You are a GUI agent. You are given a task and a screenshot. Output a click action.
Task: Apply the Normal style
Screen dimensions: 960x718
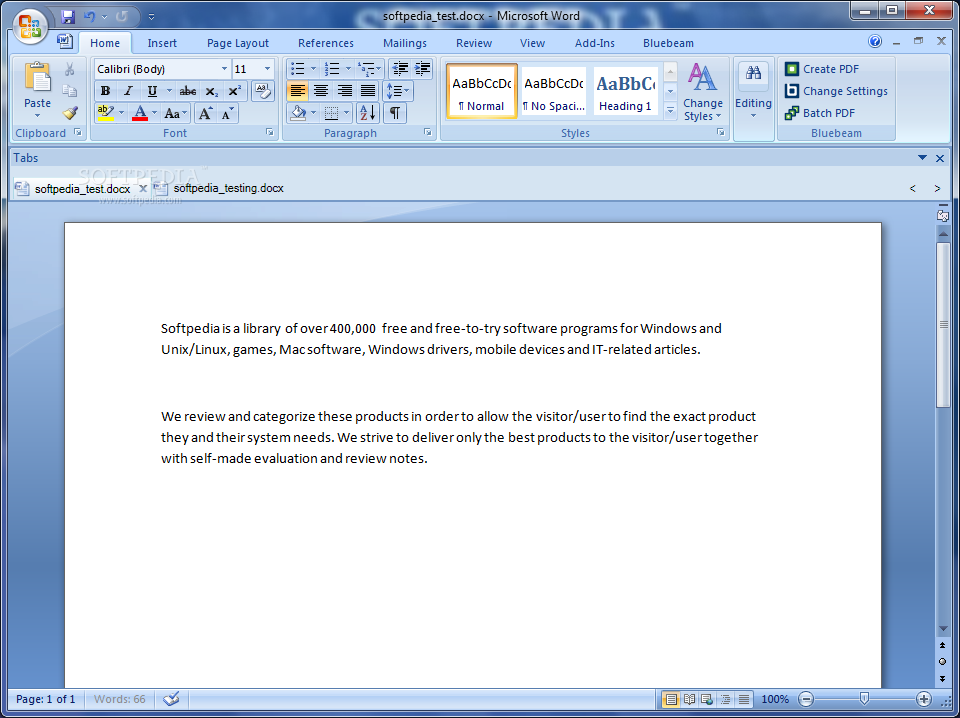pyautogui.click(x=482, y=91)
